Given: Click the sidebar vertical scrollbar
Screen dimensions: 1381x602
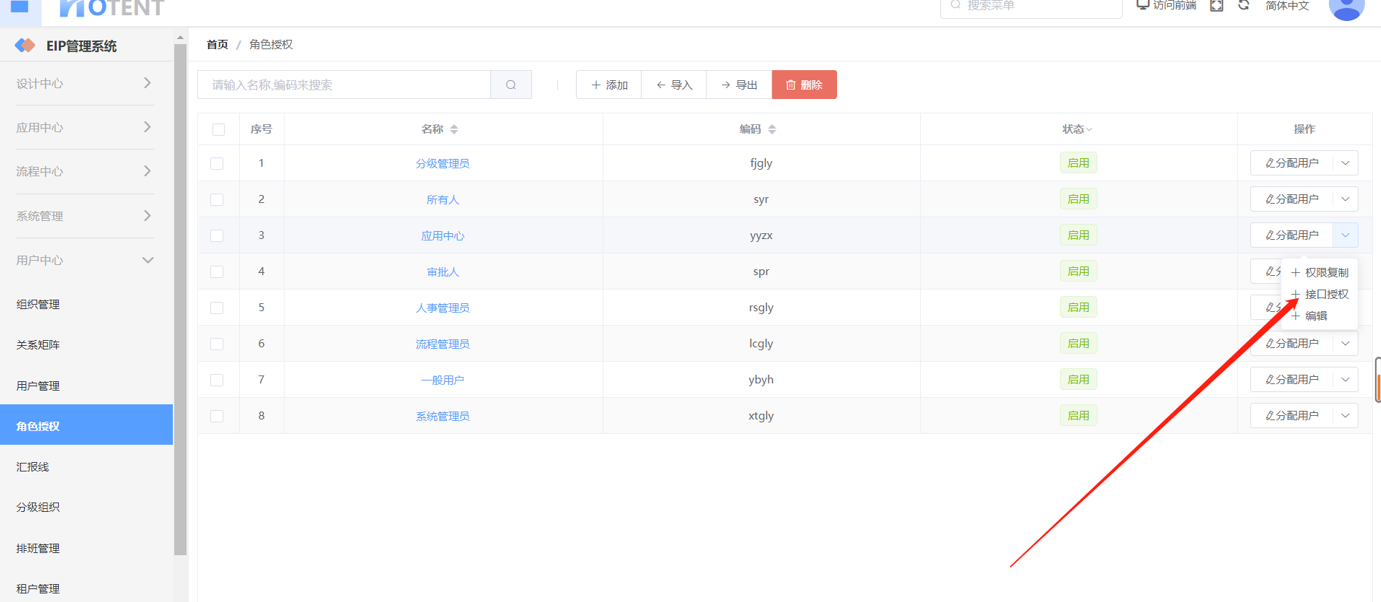Looking at the screenshot, I should [x=180, y=300].
